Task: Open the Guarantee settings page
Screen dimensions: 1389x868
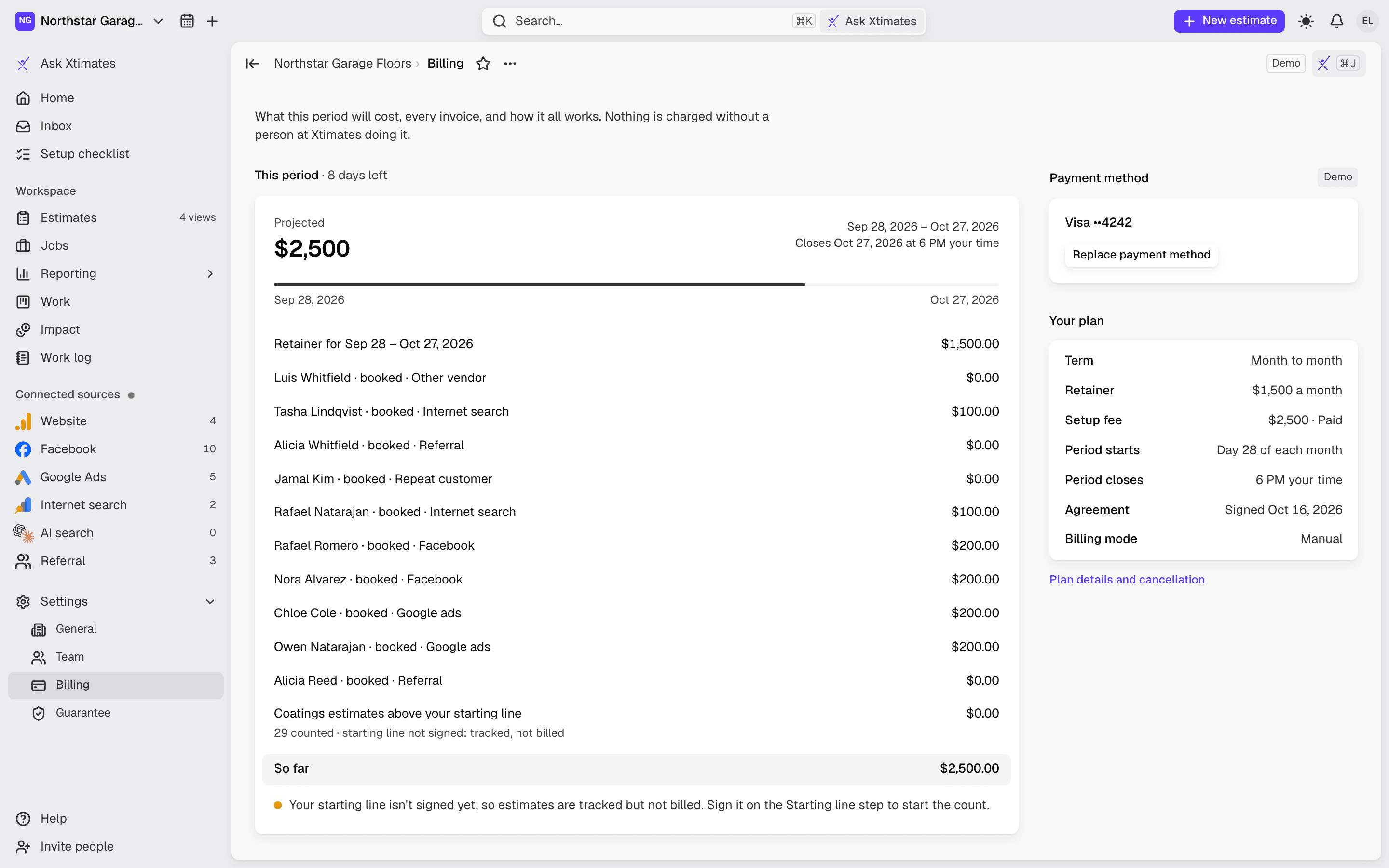Action: tap(115, 713)
